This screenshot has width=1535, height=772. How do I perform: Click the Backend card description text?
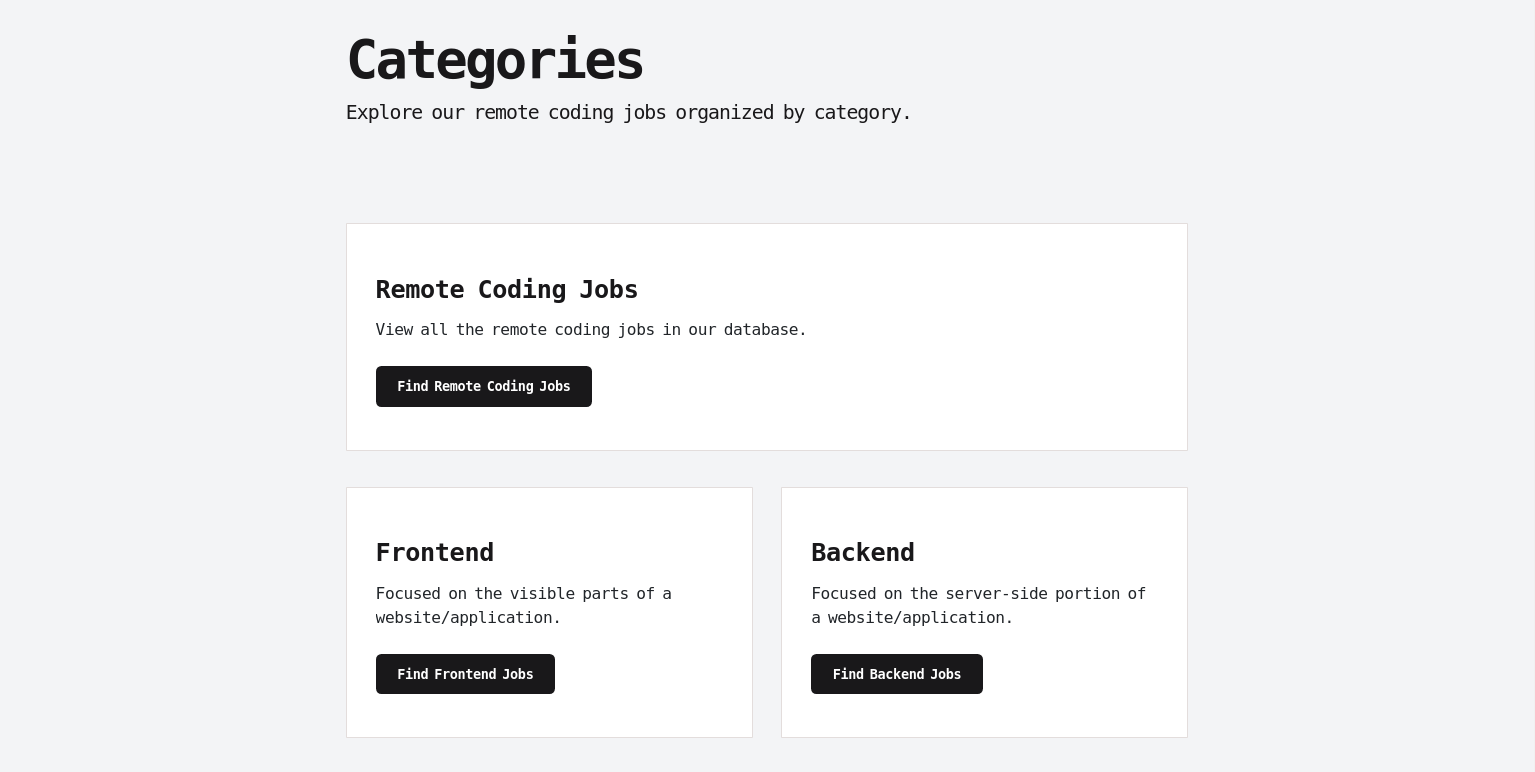(x=978, y=605)
